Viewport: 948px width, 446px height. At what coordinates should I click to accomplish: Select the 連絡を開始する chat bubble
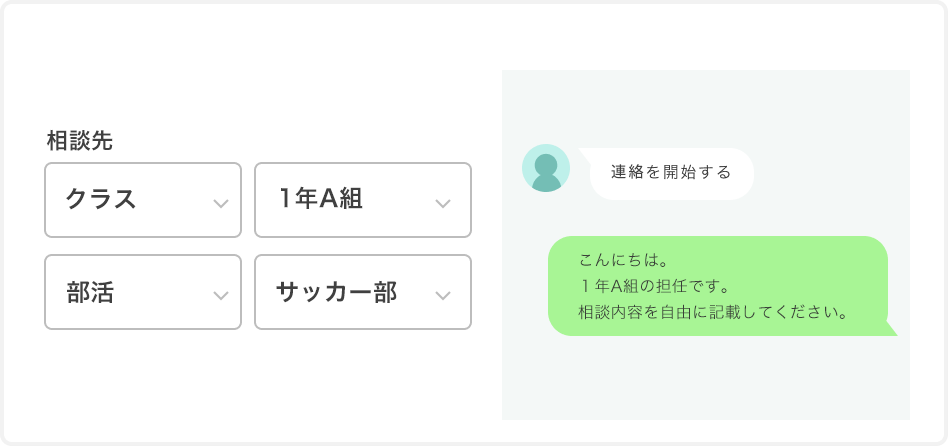click(x=671, y=173)
